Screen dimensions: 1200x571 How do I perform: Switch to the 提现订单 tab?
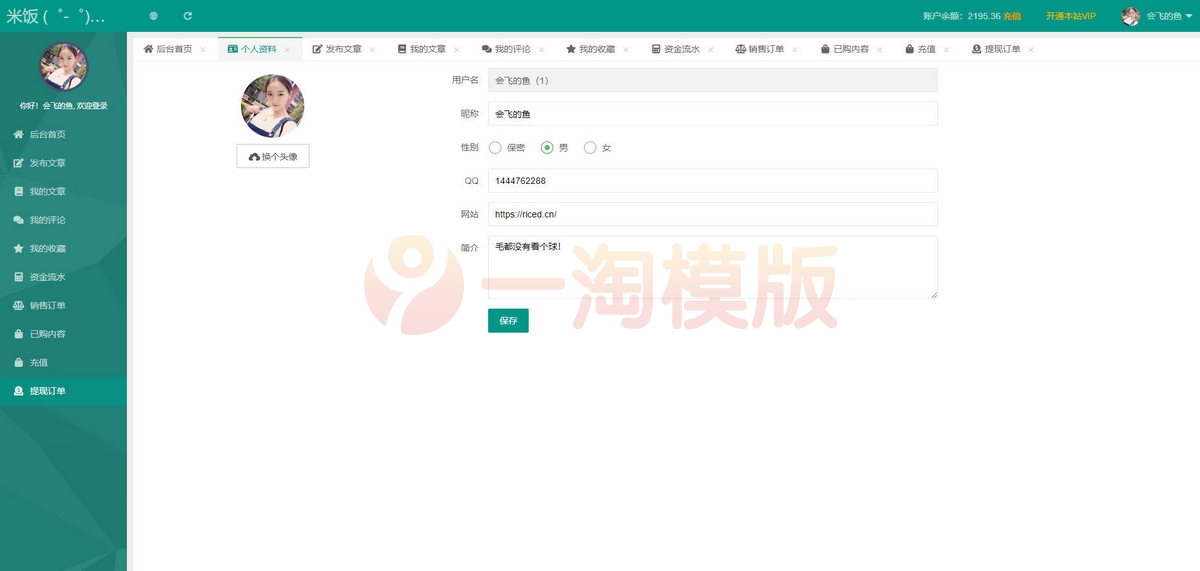tap(995, 49)
